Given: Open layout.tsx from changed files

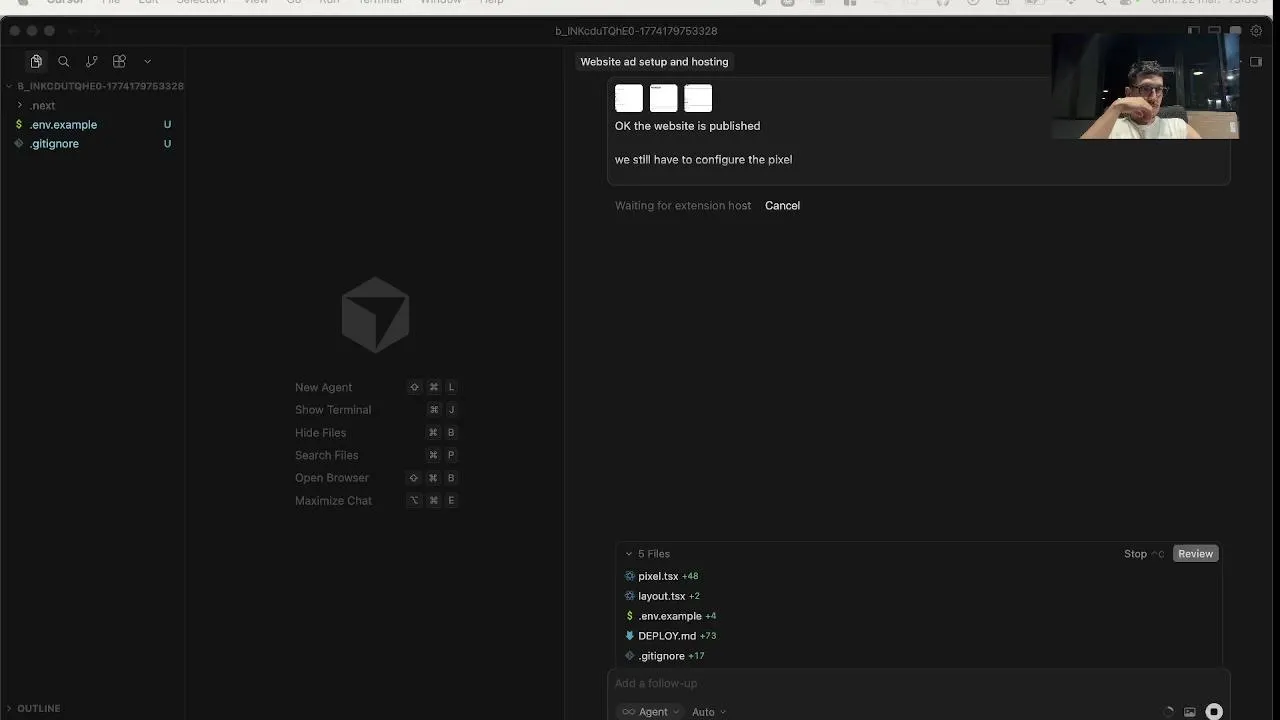Looking at the screenshot, I should (662, 596).
